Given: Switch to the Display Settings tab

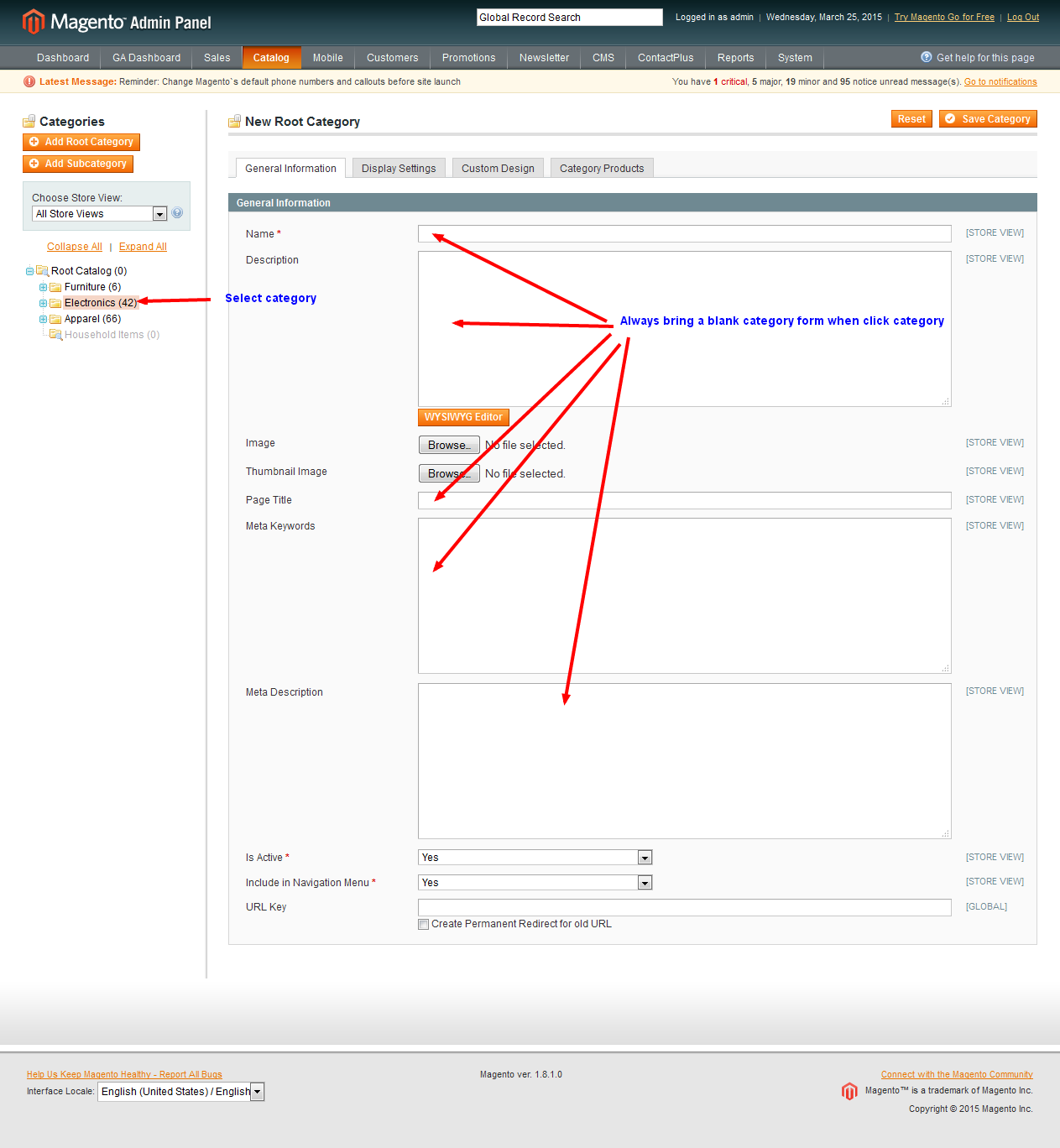Looking at the screenshot, I should [x=399, y=169].
